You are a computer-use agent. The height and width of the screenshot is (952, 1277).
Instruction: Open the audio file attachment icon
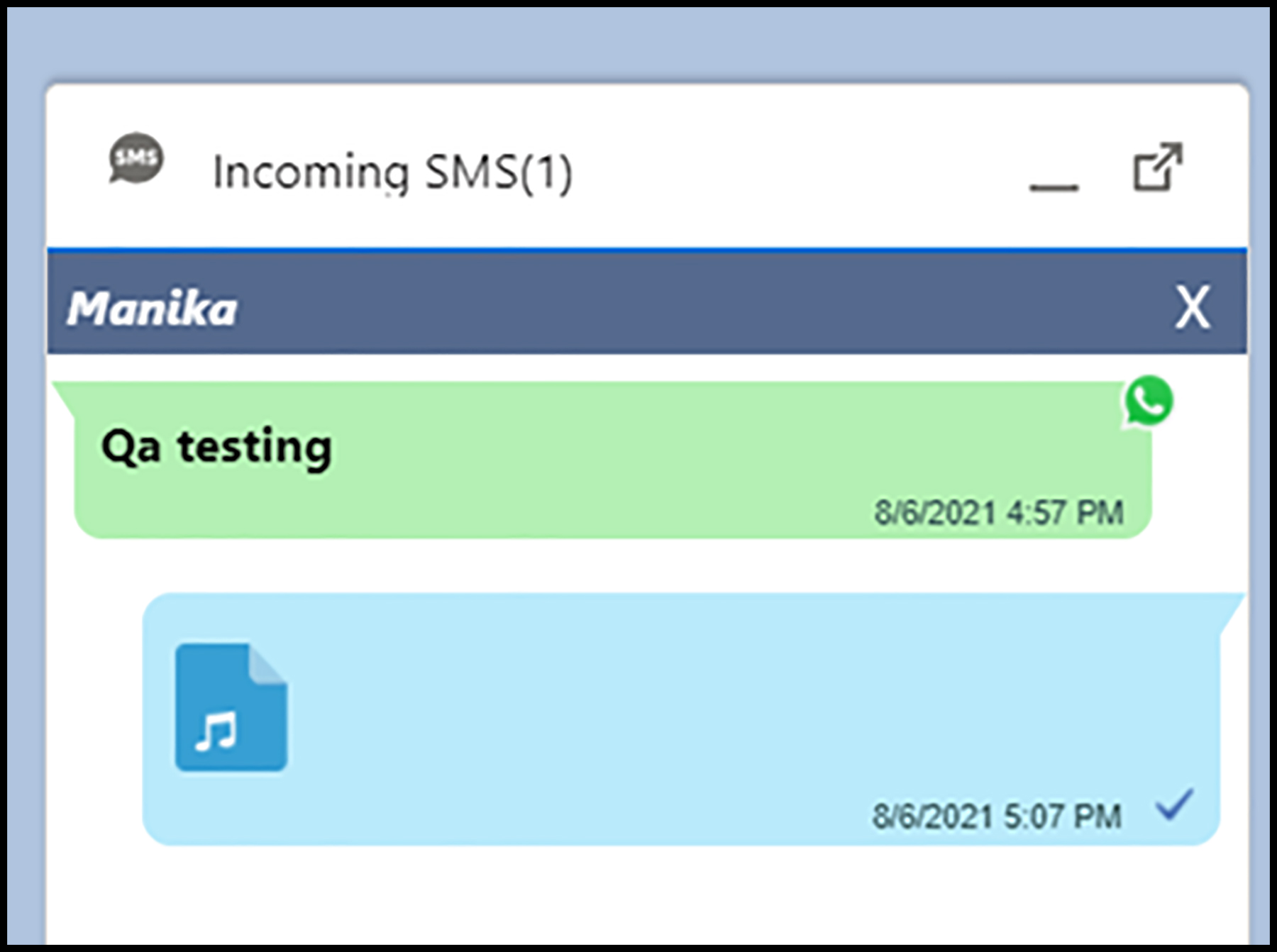tap(231, 707)
